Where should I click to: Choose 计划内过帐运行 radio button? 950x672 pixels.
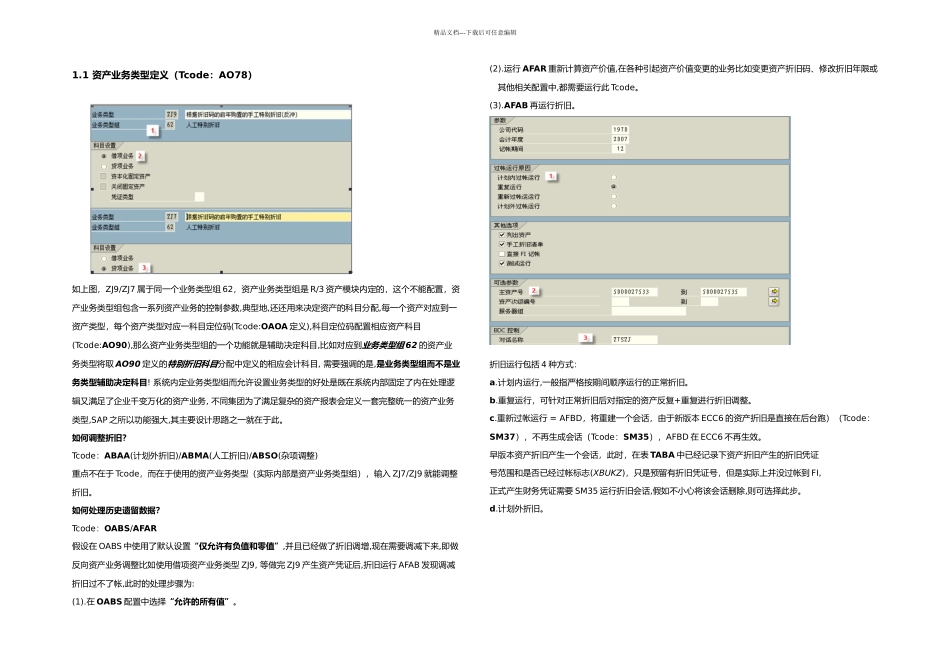click(x=614, y=178)
